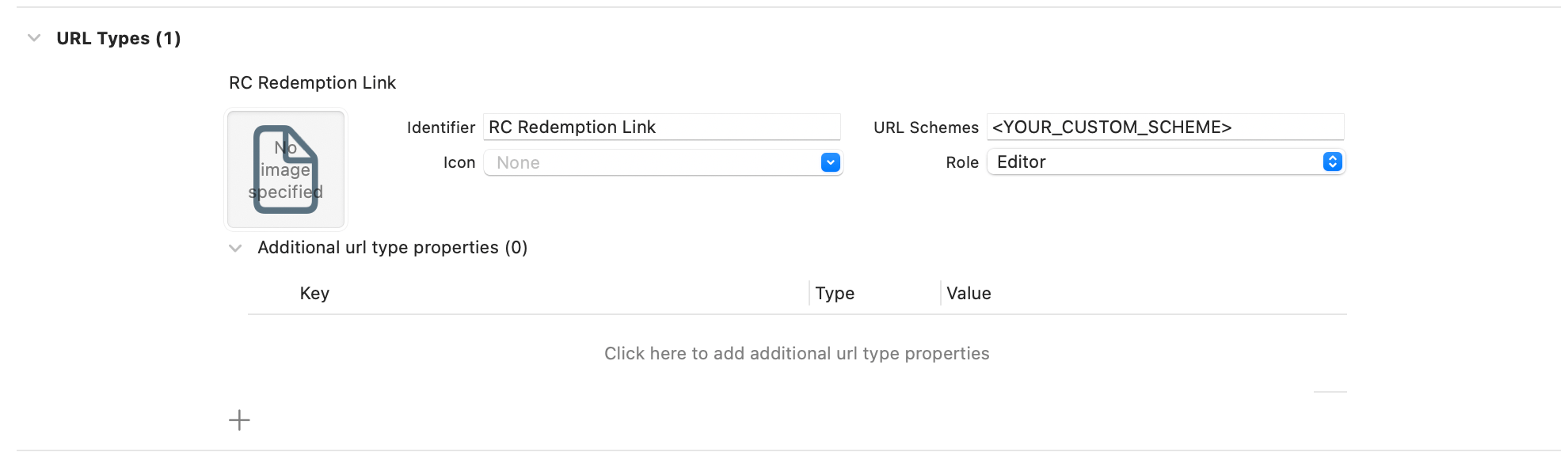This screenshot has width=1568, height=456.
Task: Click the URL Schemes label
Action: (926, 127)
